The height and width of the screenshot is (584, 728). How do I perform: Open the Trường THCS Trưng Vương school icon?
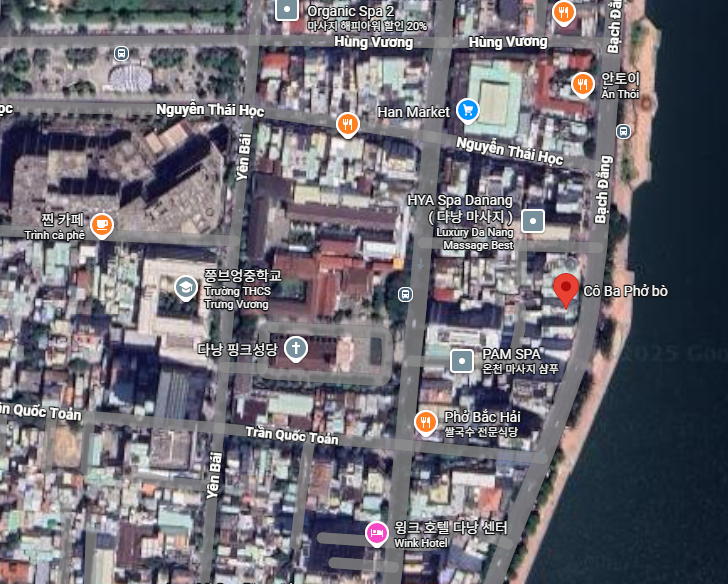click(x=185, y=289)
